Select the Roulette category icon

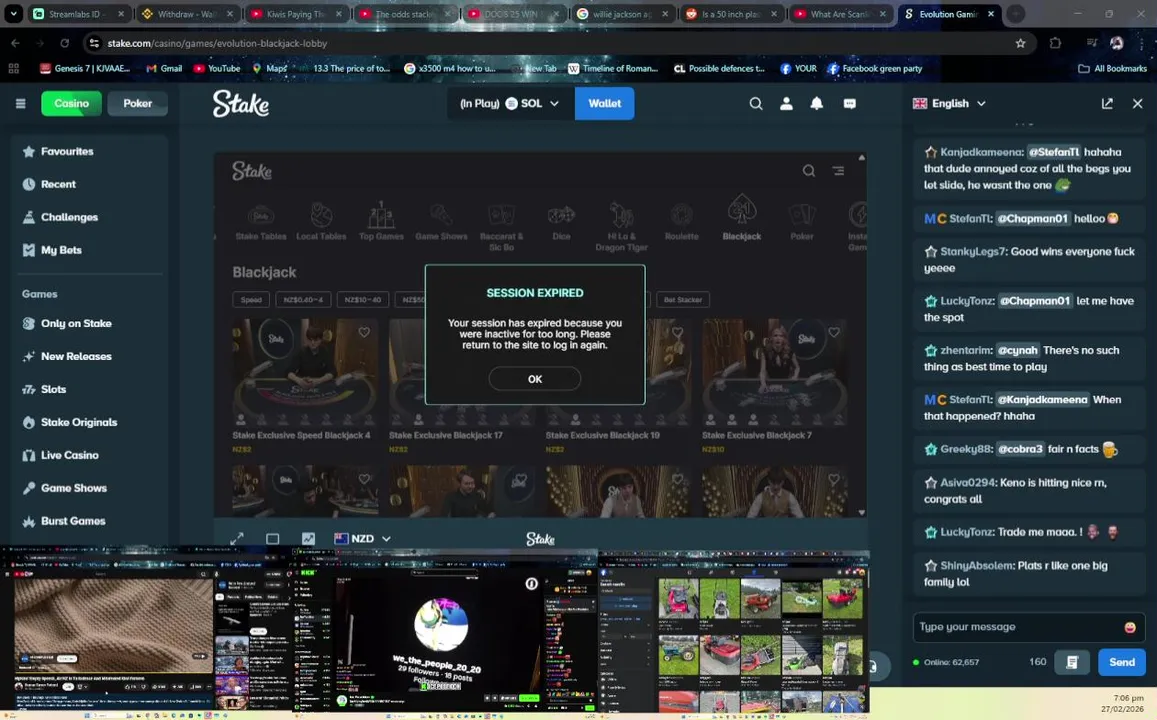coord(681,221)
